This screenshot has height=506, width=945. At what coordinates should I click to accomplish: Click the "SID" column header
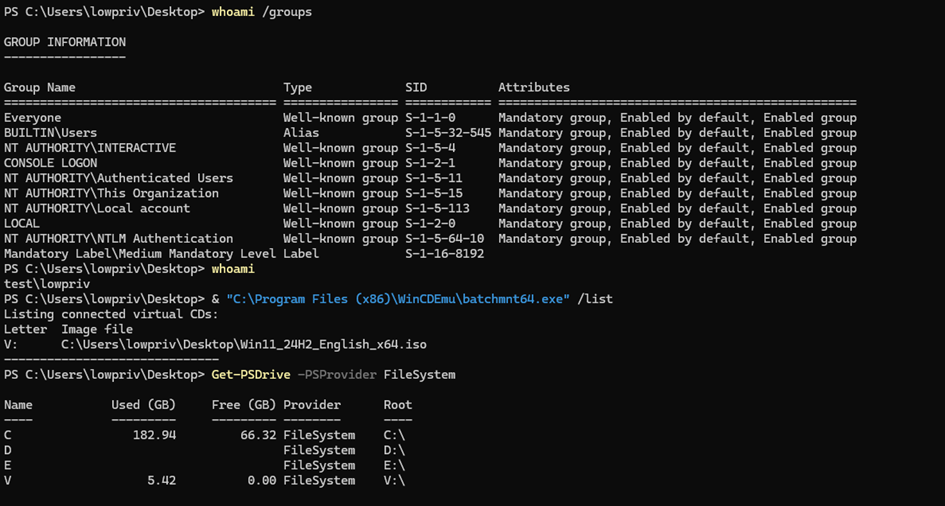point(416,87)
